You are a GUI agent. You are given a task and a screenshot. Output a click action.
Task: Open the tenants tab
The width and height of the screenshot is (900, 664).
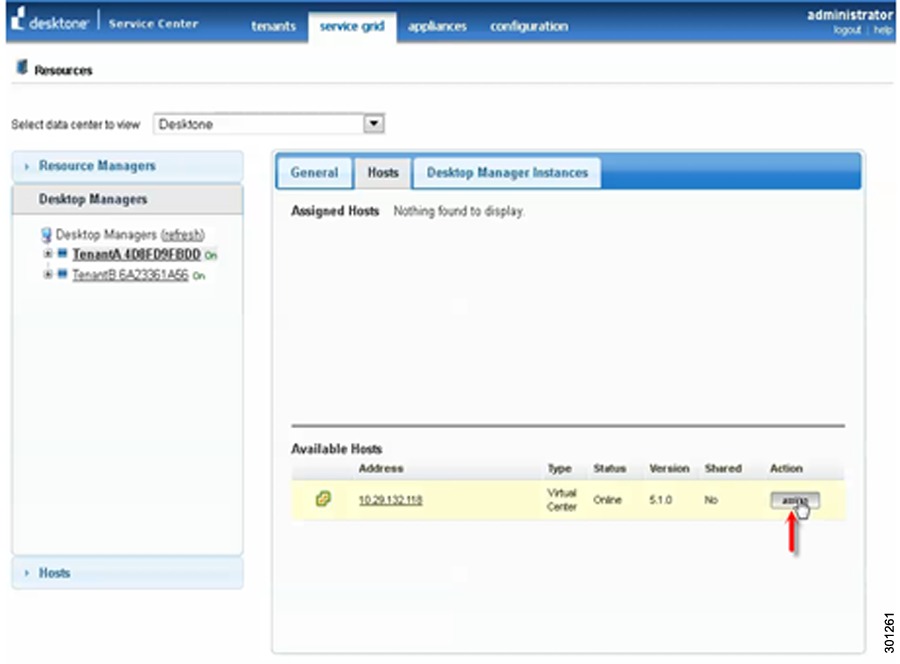(273, 26)
